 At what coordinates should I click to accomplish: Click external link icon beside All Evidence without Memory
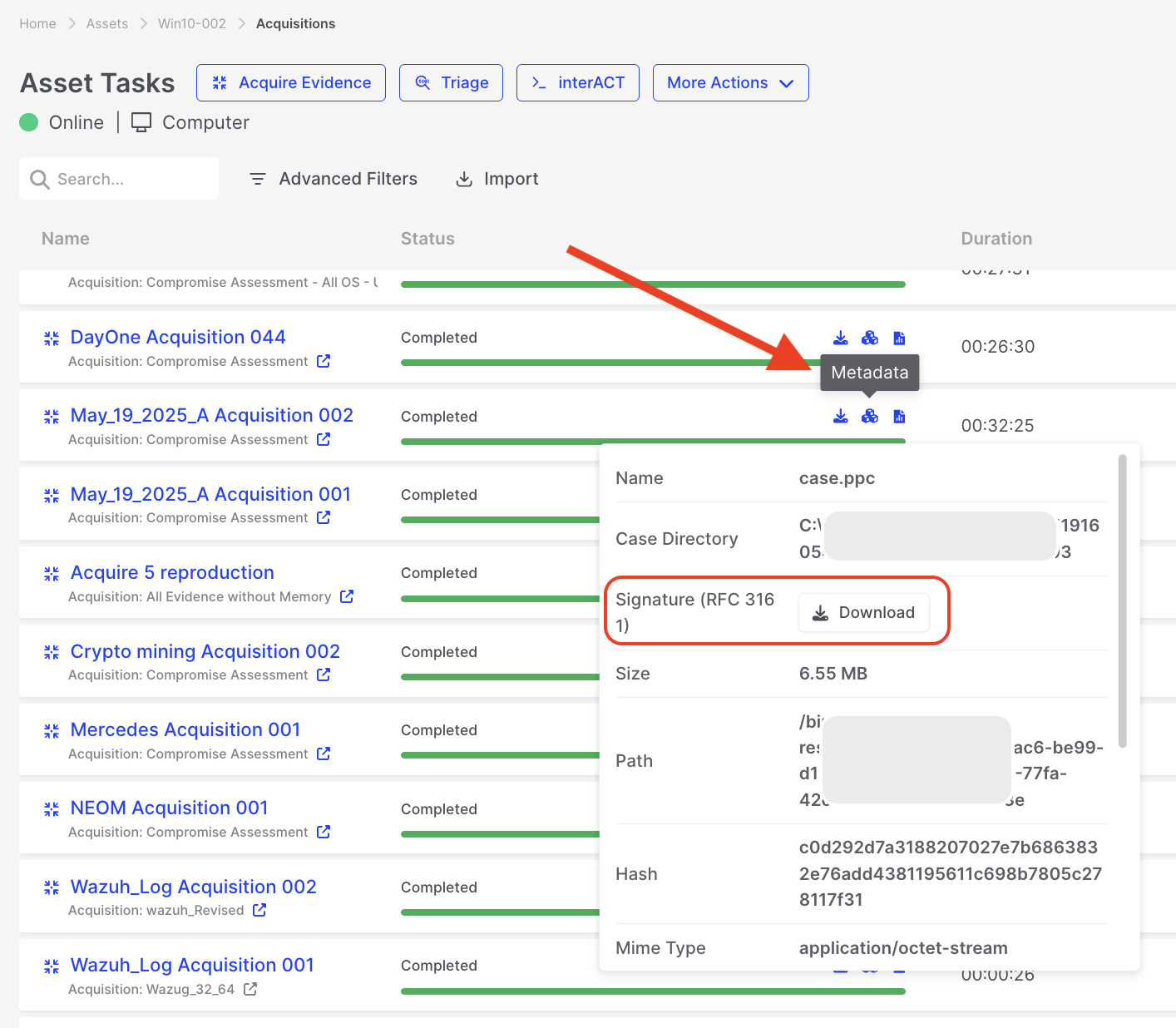pos(347,596)
